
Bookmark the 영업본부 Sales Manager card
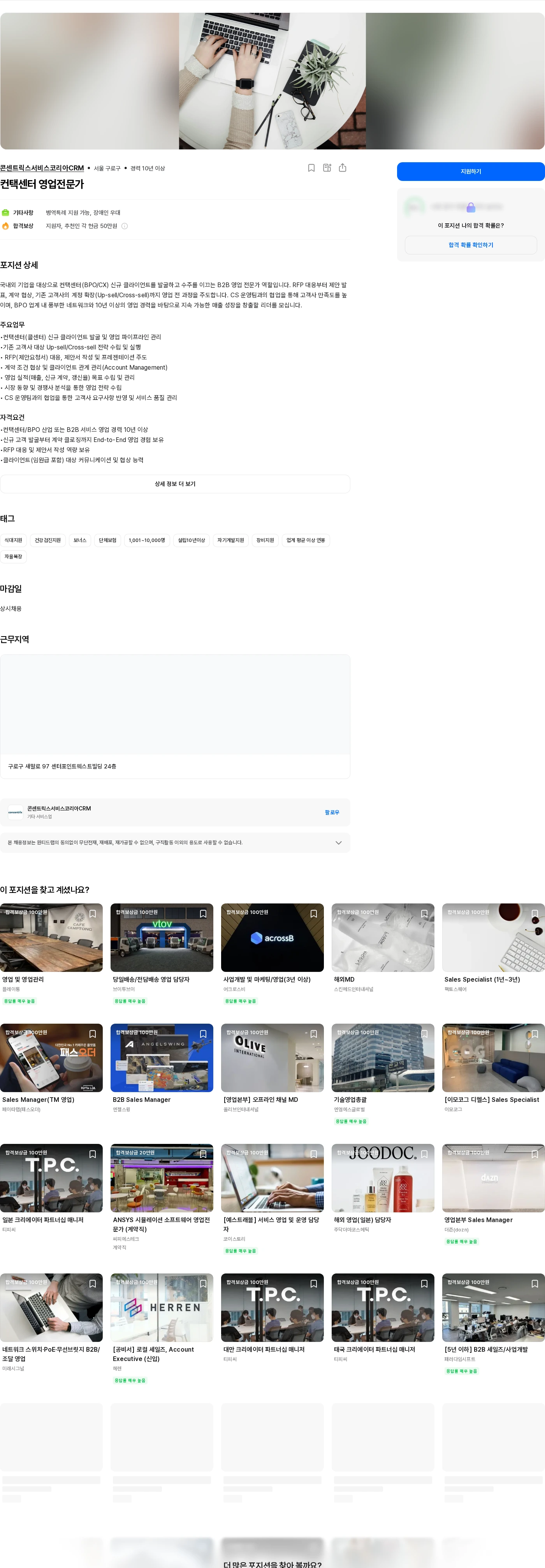pyautogui.click(x=534, y=1154)
